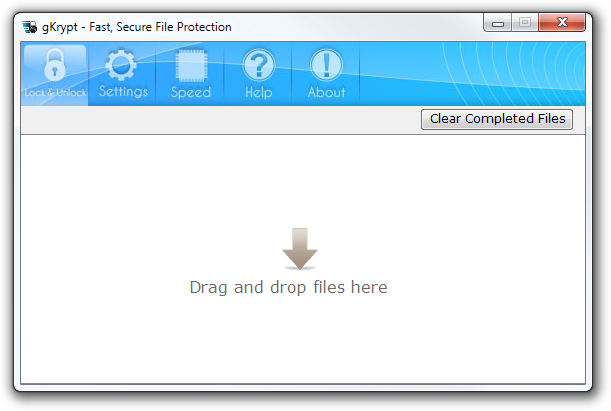Switch to the Help tab label

point(258,92)
